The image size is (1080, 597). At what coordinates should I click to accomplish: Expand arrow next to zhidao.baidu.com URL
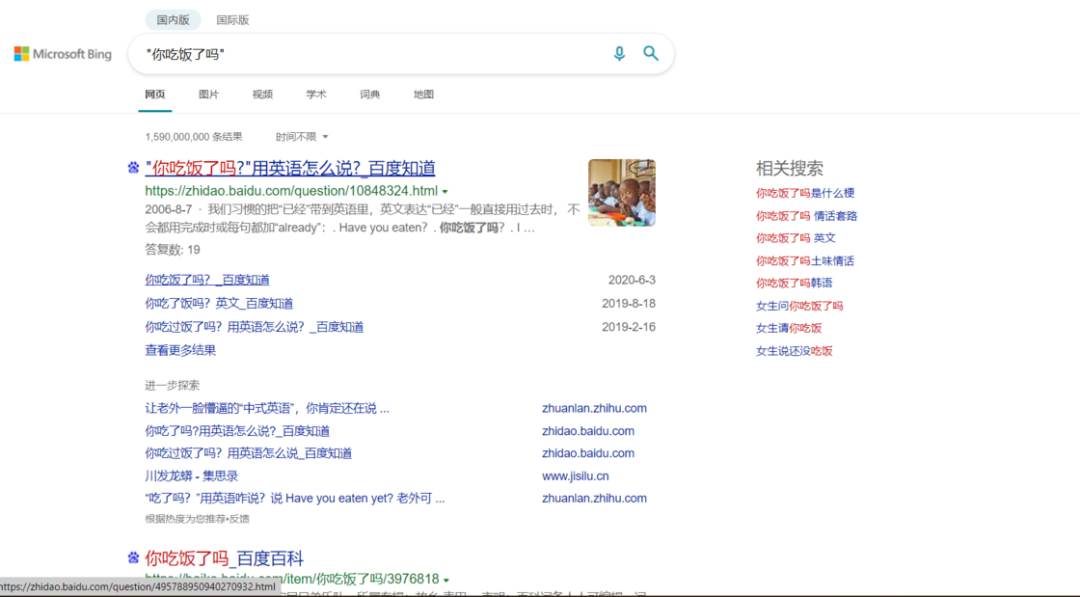(x=445, y=191)
